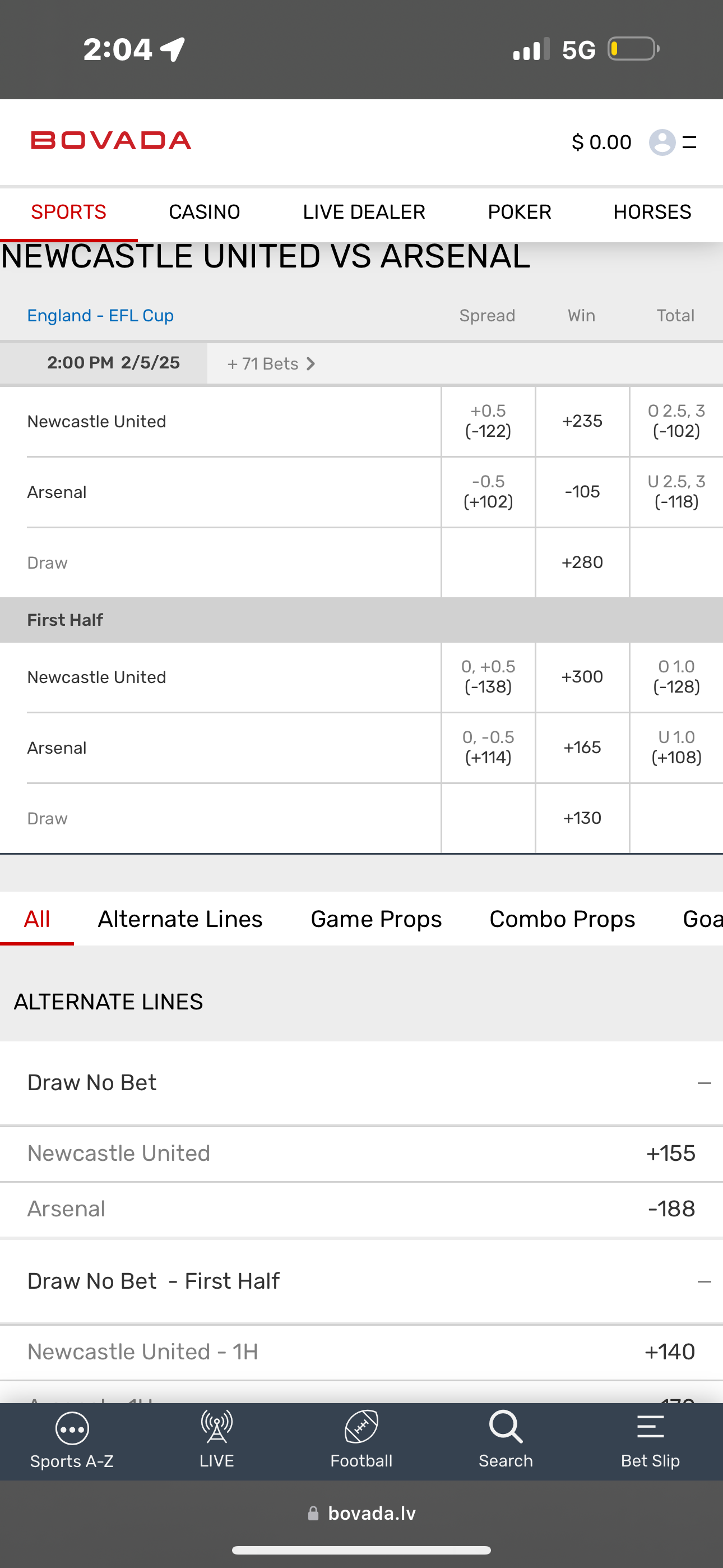The height and width of the screenshot is (1568, 723).
Task: Tap the Bovada logo
Action: [112, 141]
